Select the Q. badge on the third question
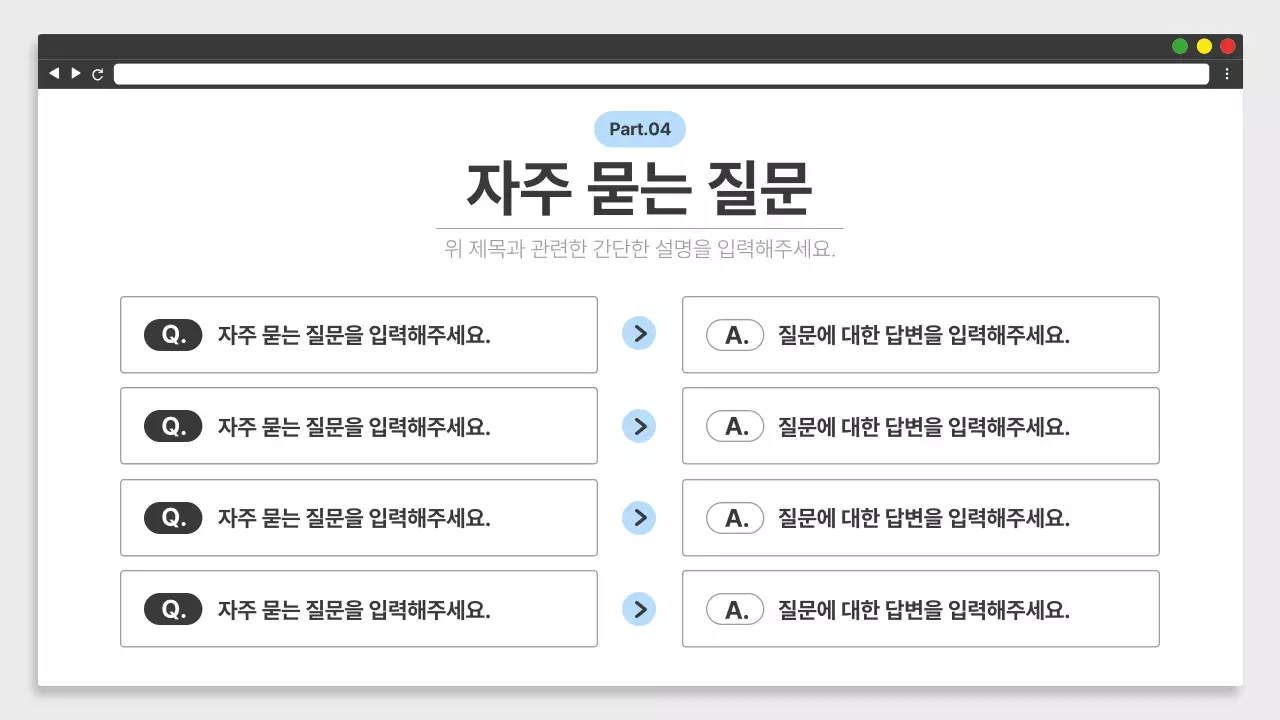The image size is (1280, 720). point(172,517)
